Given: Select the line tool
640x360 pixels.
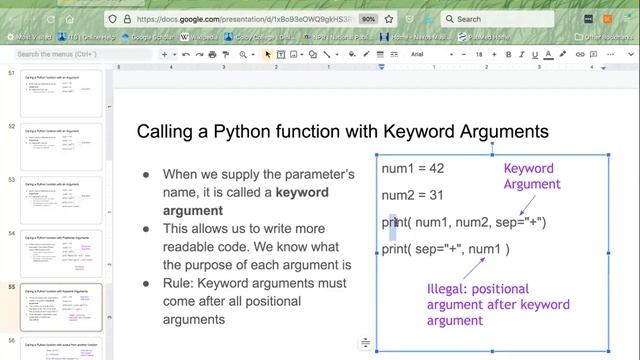Looking at the screenshot, I should [327, 54].
